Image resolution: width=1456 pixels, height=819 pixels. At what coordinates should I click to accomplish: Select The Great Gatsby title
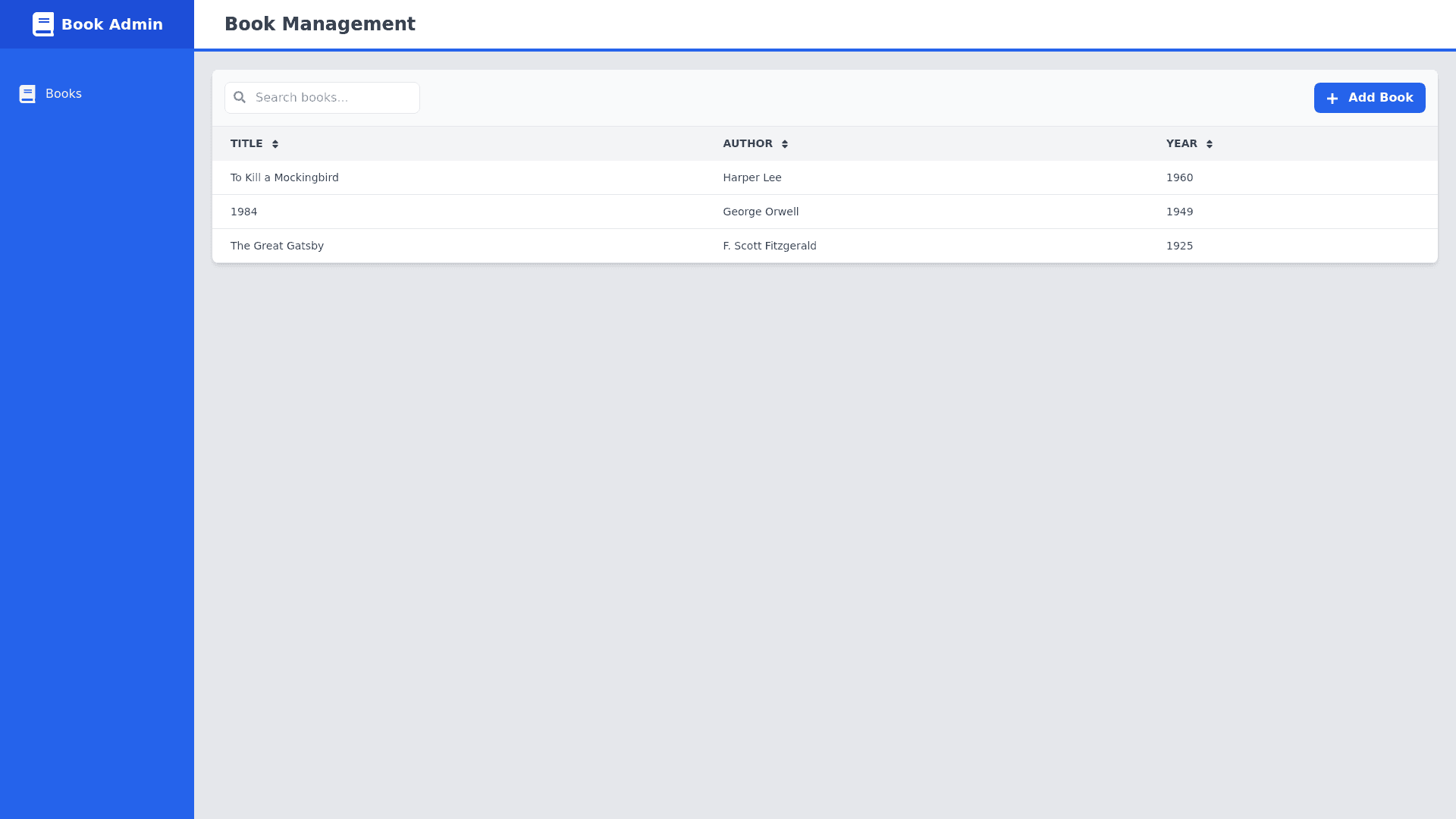(x=277, y=246)
